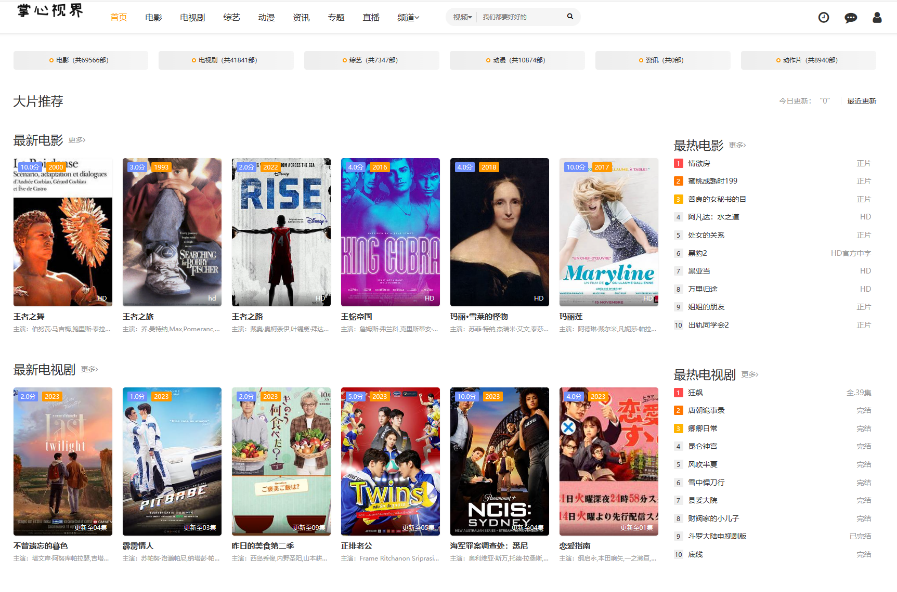Open hot movie 出轨同学会2
The height and width of the screenshot is (592, 897).
708,325
